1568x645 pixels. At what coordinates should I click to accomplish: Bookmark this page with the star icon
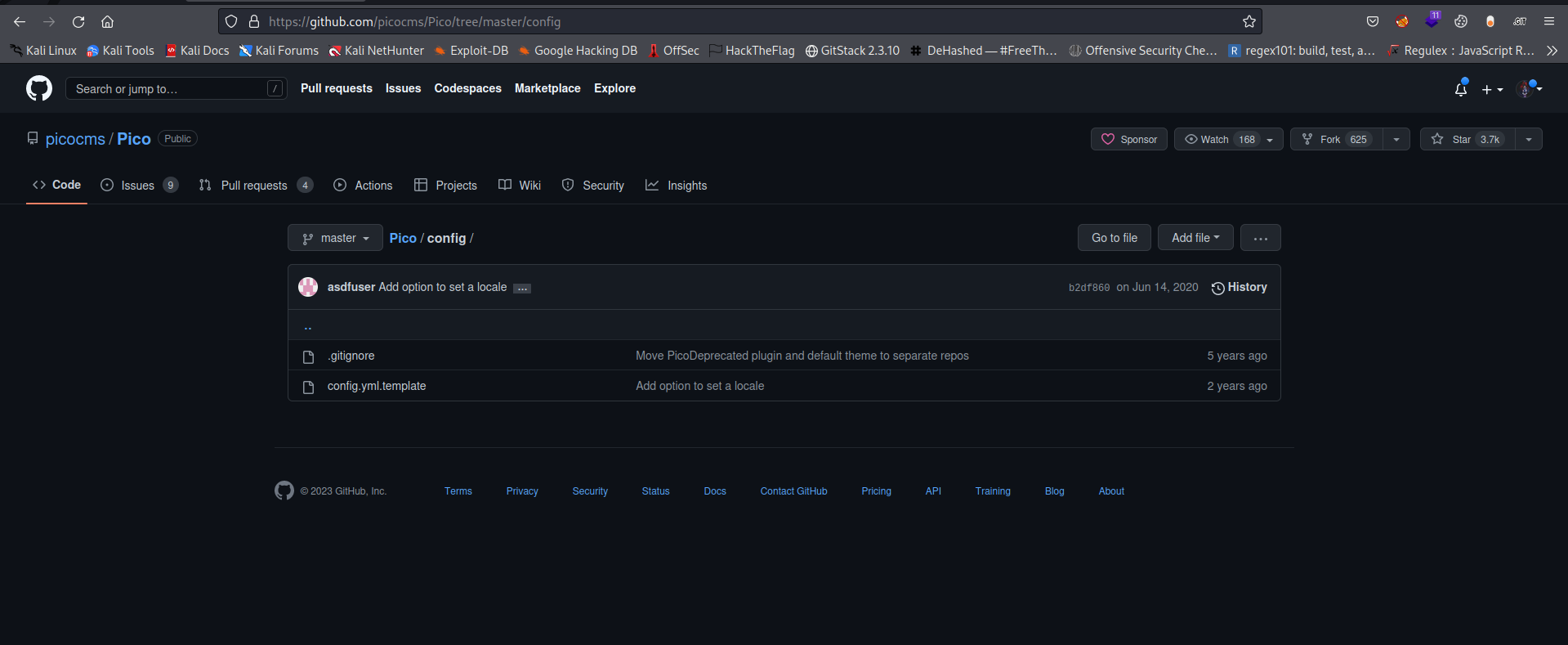point(1249,22)
